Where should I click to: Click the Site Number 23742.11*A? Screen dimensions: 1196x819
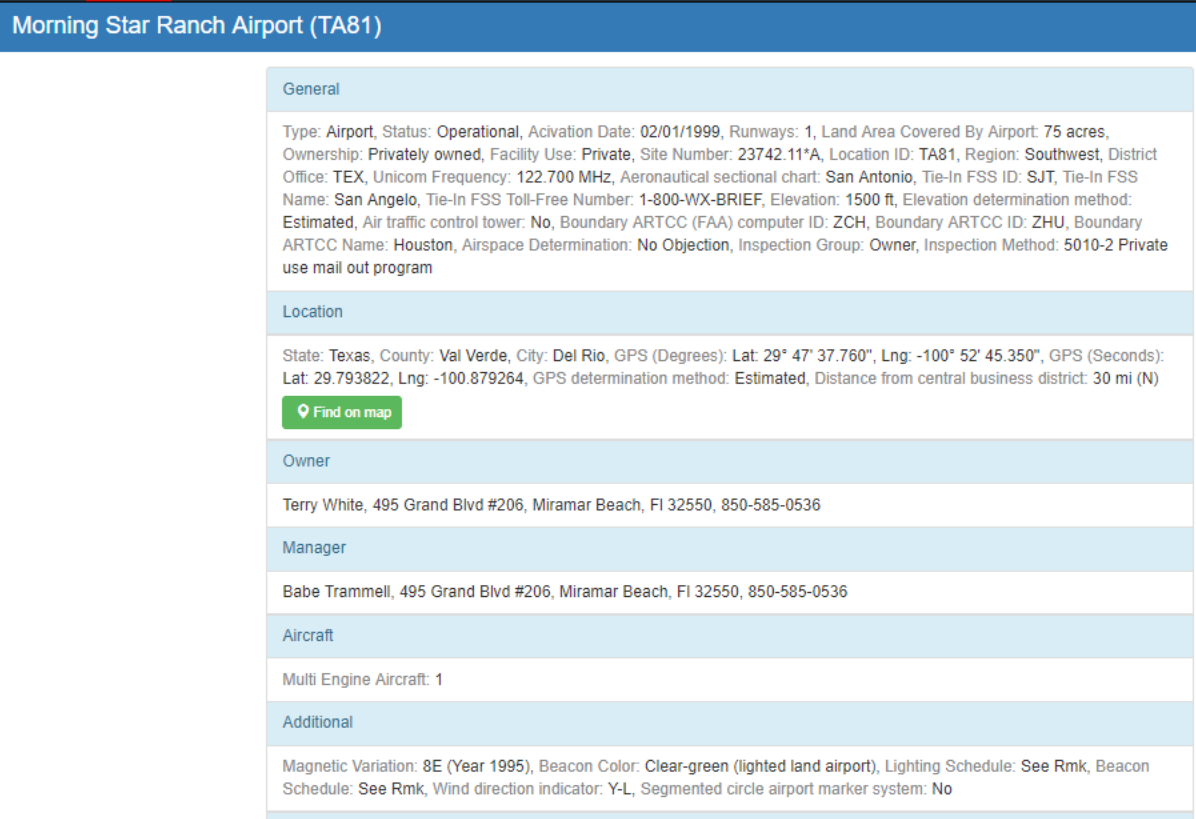(779, 155)
